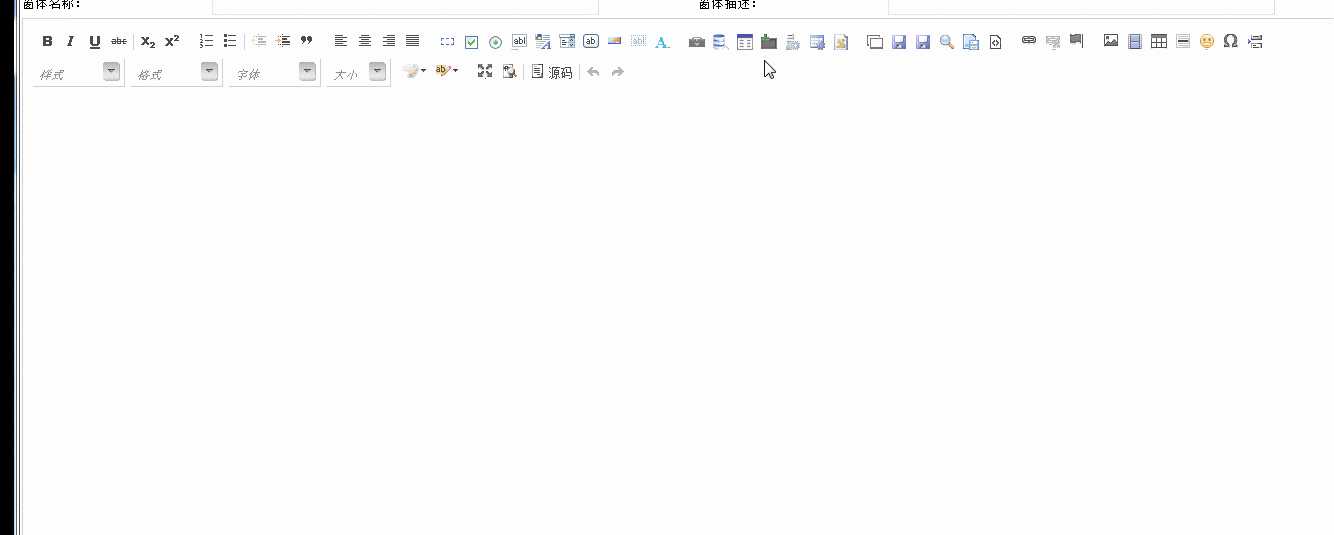Image resolution: width=1334 pixels, height=535 pixels.
Task: Open the 大小 size dropdown
Action: point(358,73)
